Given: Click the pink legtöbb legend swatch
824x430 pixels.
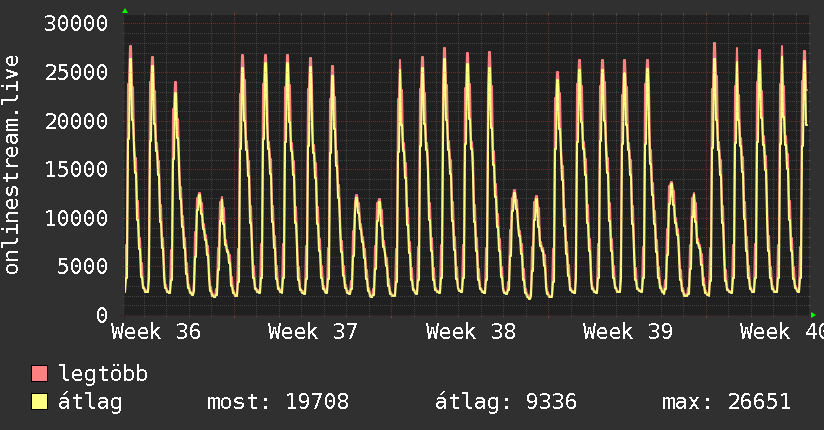Looking at the screenshot, I should [39, 373].
